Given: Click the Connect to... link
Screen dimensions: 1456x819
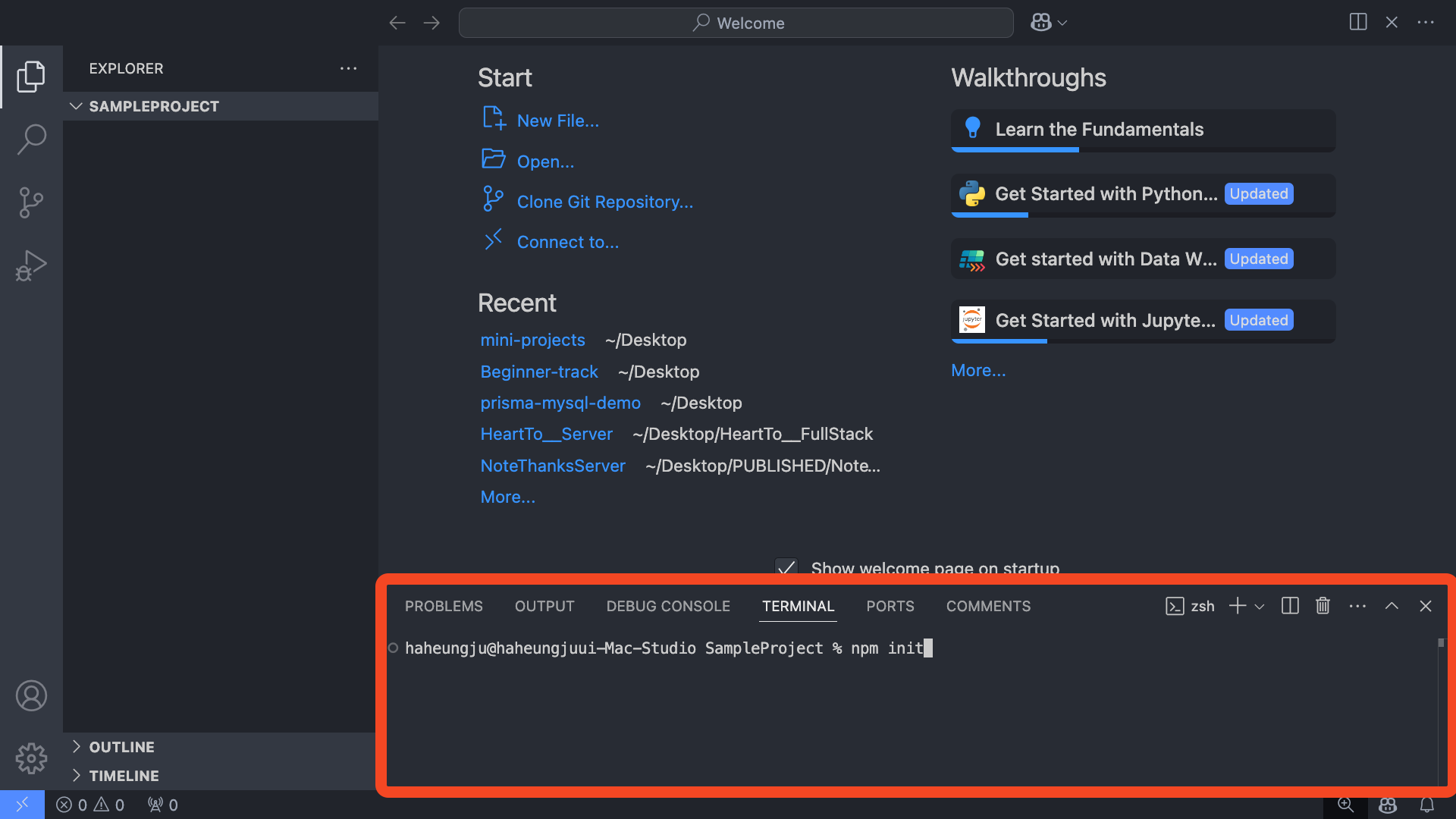Looking at the screenshot, I should coord(567,242).
